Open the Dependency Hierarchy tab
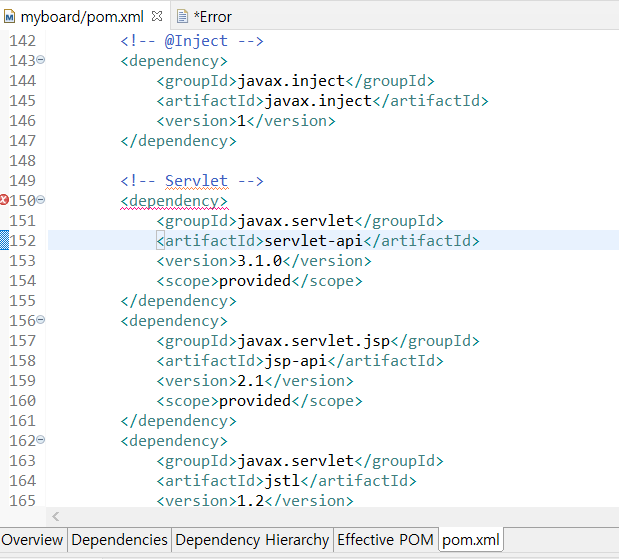This screenshot has width=619, height=559. tap(252, 540)
